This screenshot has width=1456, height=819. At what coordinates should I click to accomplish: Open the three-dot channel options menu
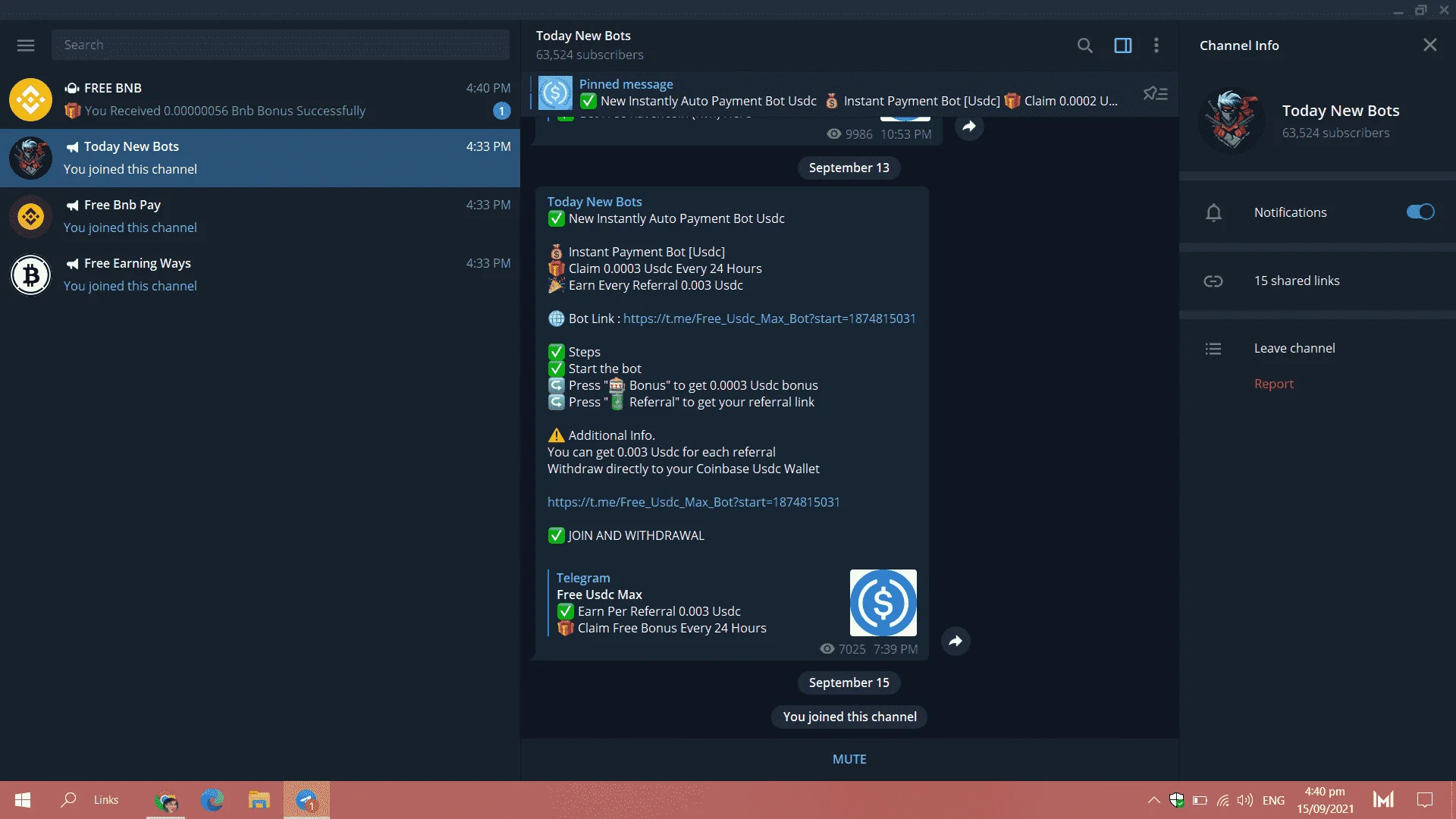pos(1156,45)
